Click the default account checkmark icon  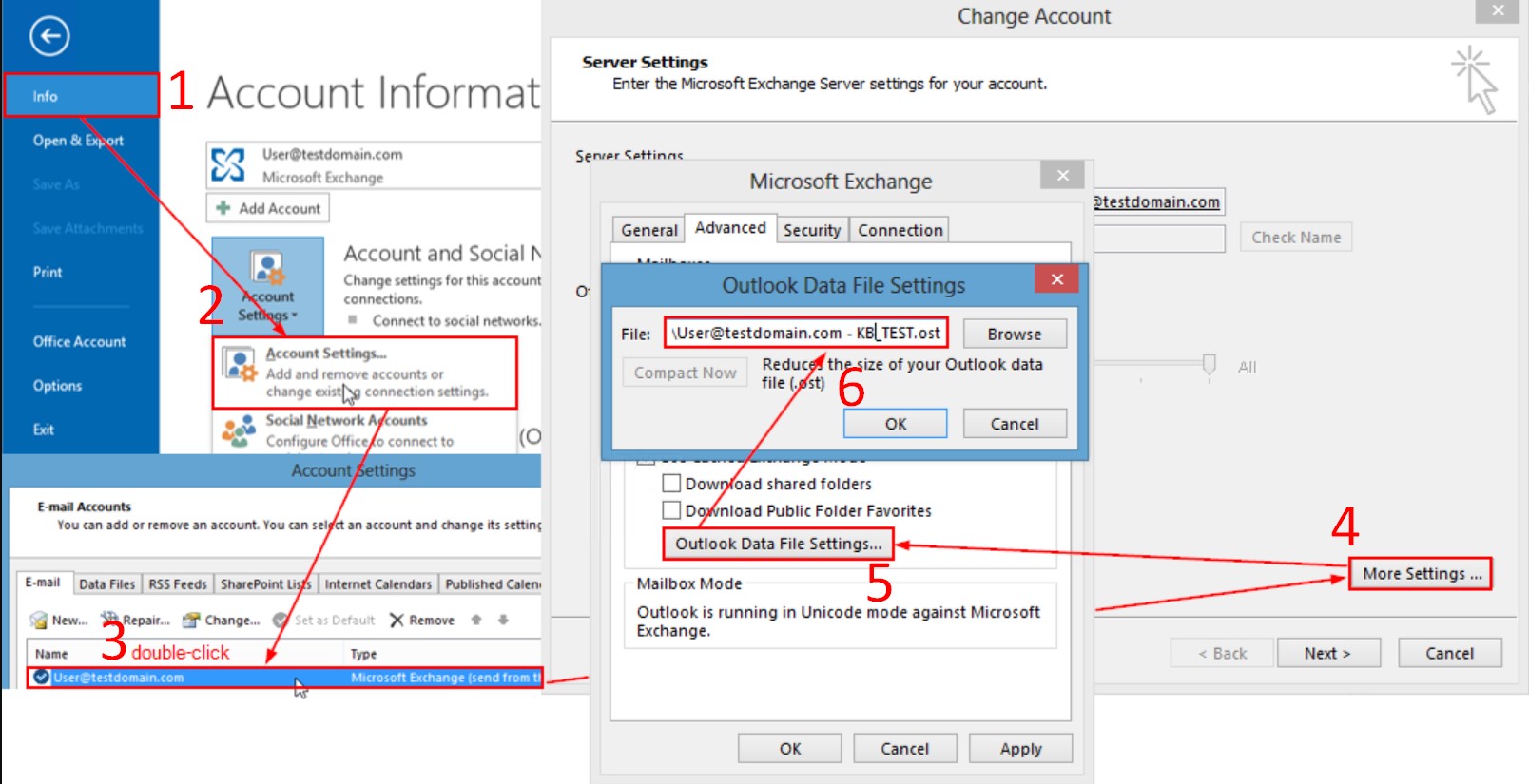[42, 678]
